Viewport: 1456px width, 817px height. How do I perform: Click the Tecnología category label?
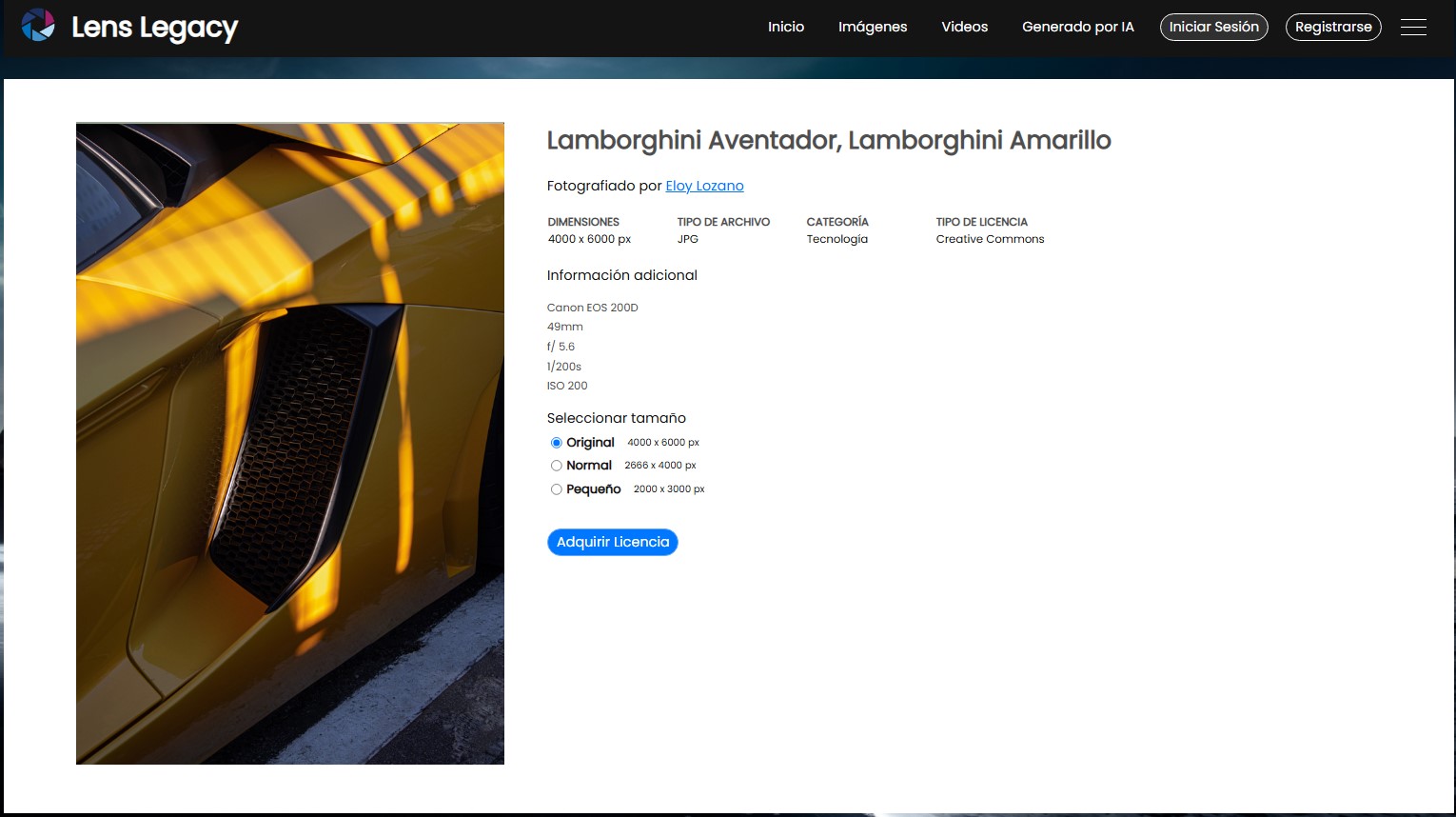(x=836, y=239)
